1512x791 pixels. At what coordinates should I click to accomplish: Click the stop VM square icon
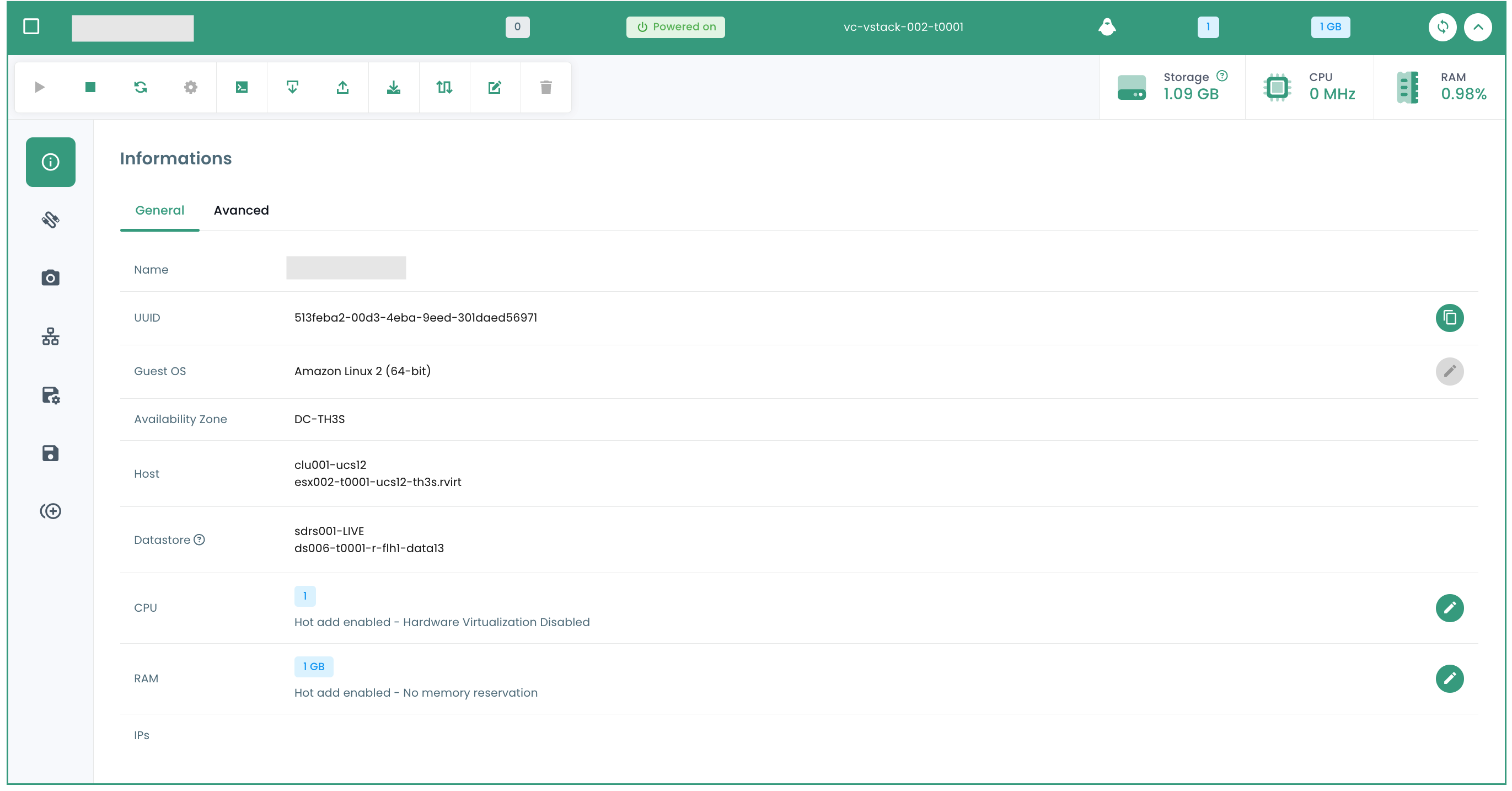coord(90,88)
